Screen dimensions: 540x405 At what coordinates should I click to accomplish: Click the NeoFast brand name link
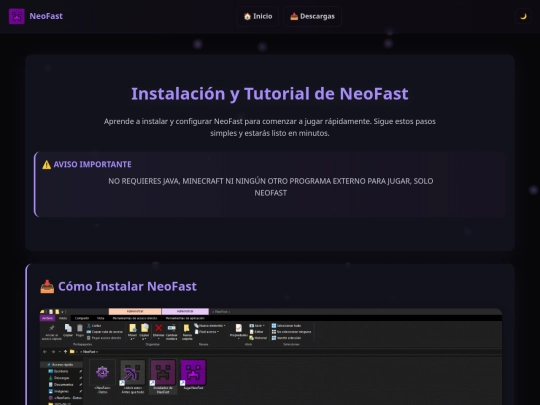[46, 16]
